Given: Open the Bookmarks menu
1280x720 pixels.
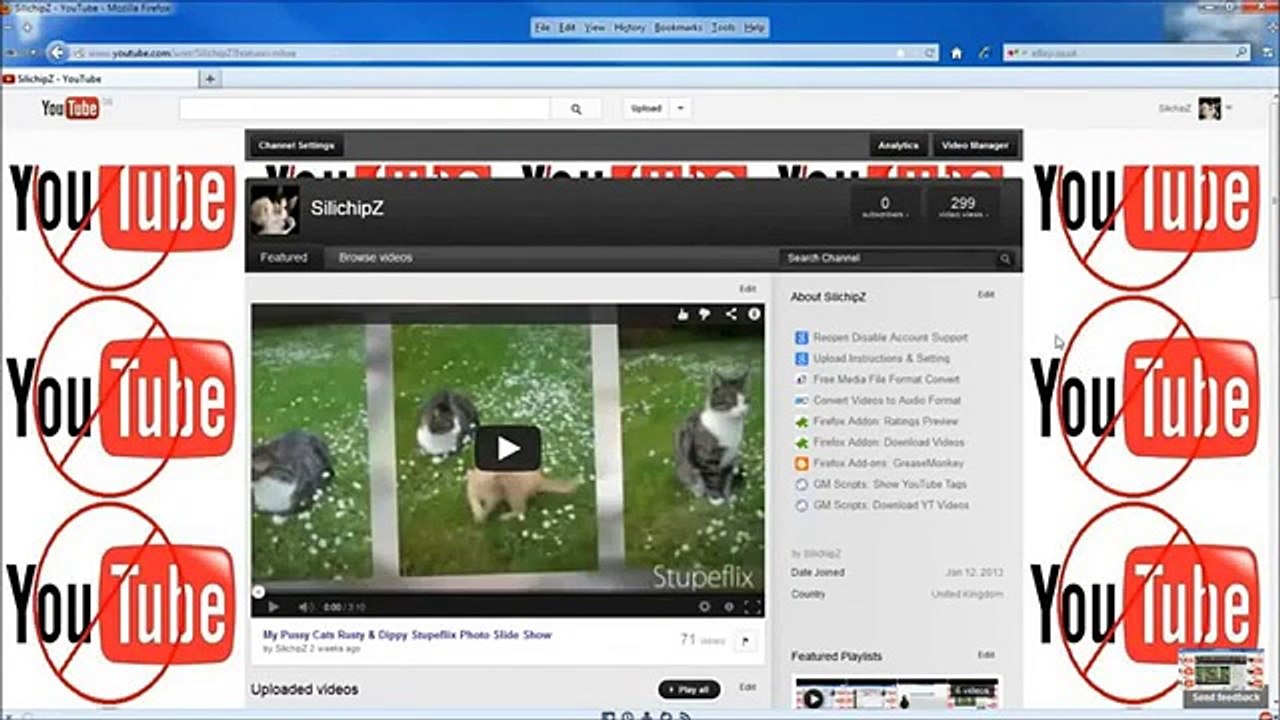Looking at the screenshot, I should coord(678,28).
